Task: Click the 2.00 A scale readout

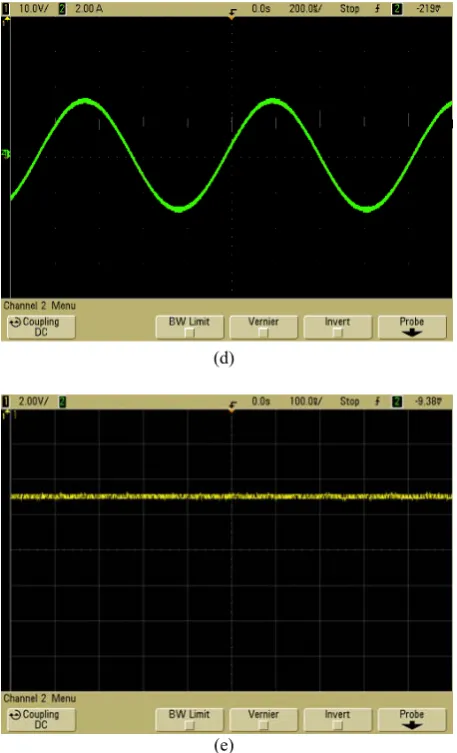Action: point(89,9)
